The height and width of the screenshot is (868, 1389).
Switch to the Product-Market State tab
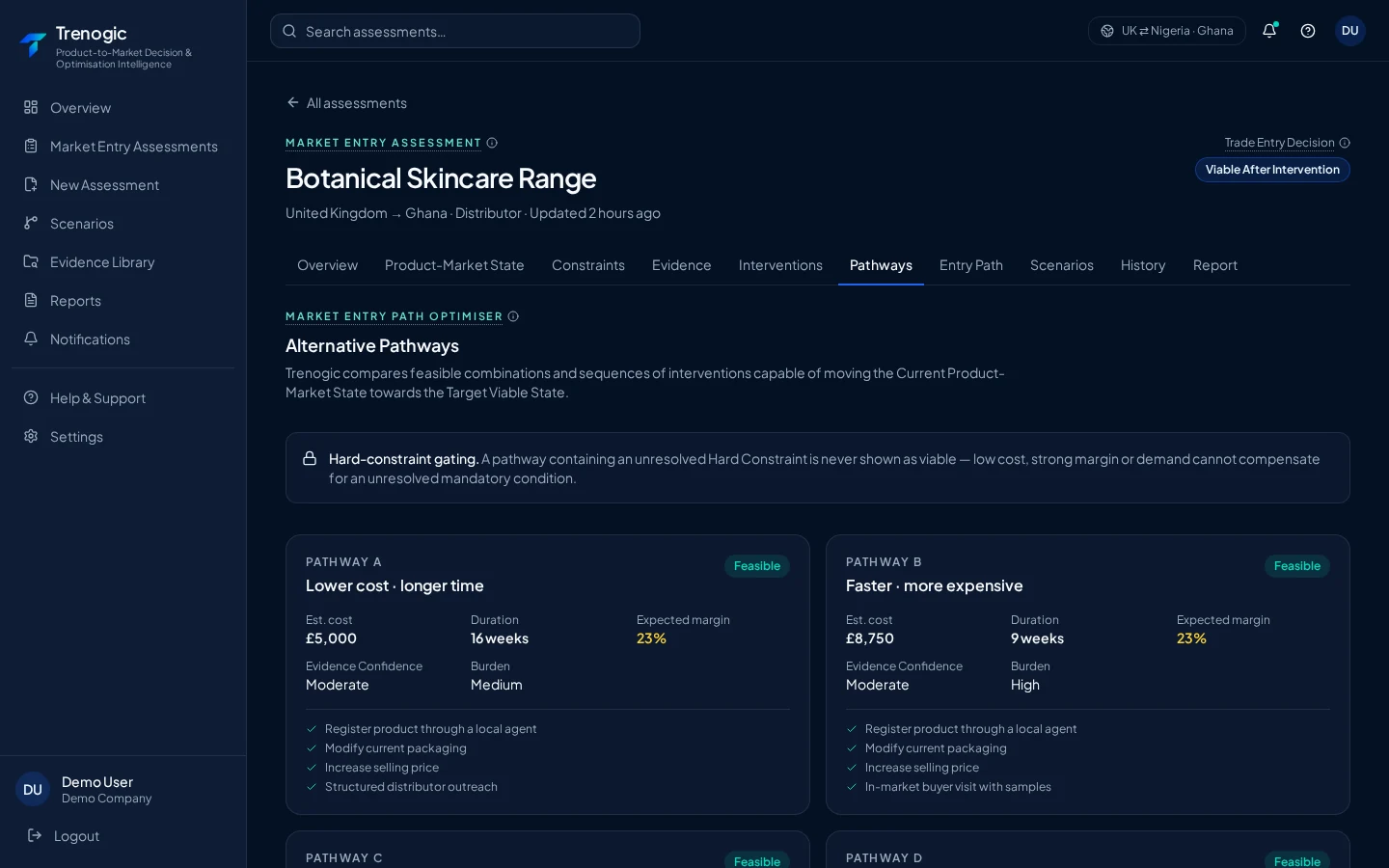click(x=454, y=265)
